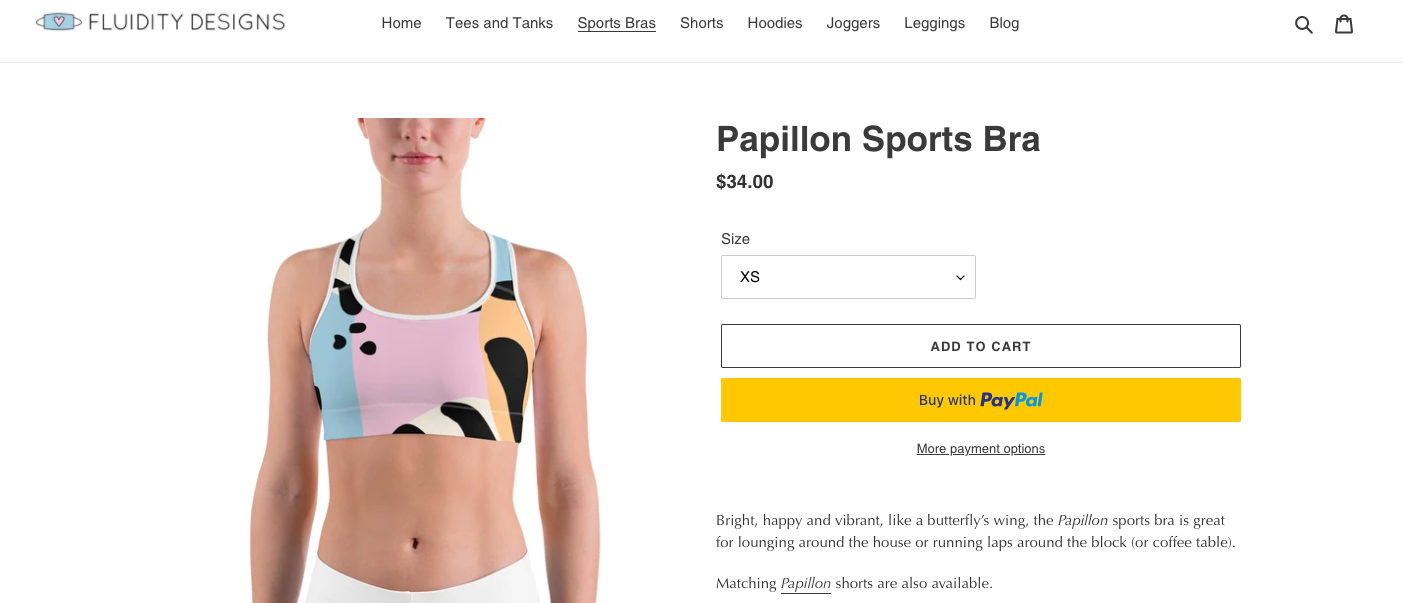Open the Hoodies category
The height and width of the screenshot is (603, 1403).
pos(774,23)
